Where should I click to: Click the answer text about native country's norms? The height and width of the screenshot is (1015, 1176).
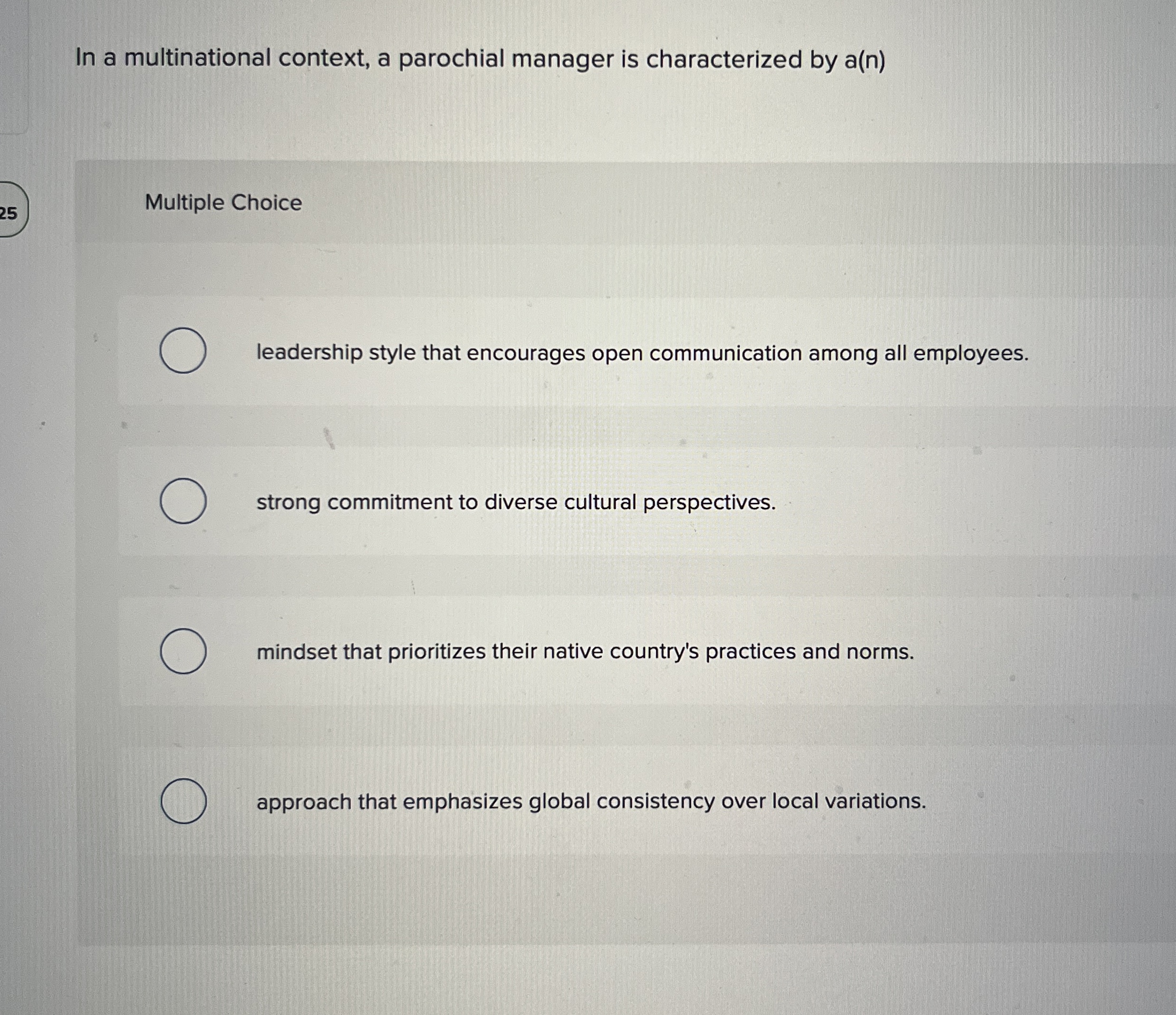coord(585,652)
